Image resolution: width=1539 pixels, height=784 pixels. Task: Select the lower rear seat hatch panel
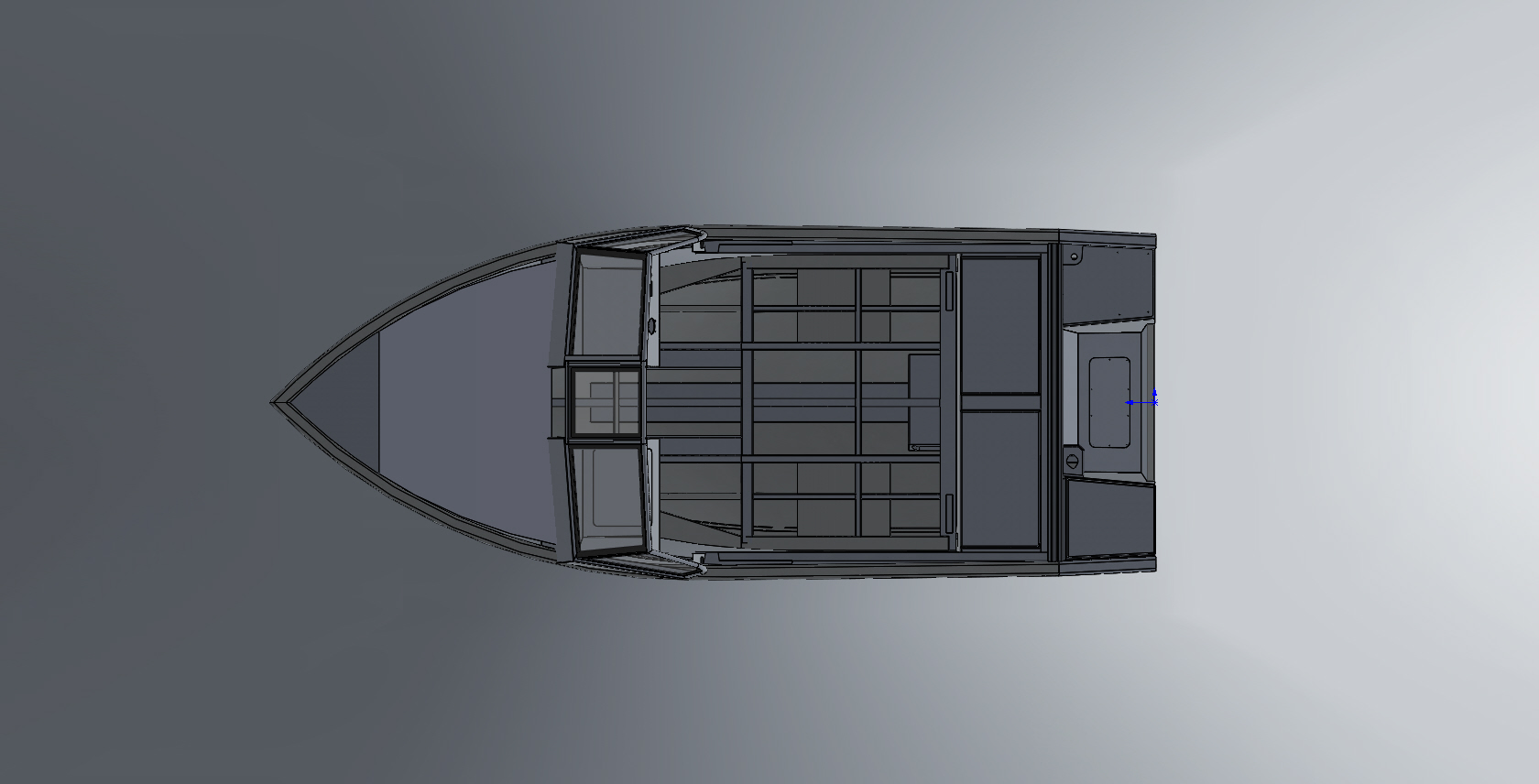pyautogui.click(x=1000, y=479)
